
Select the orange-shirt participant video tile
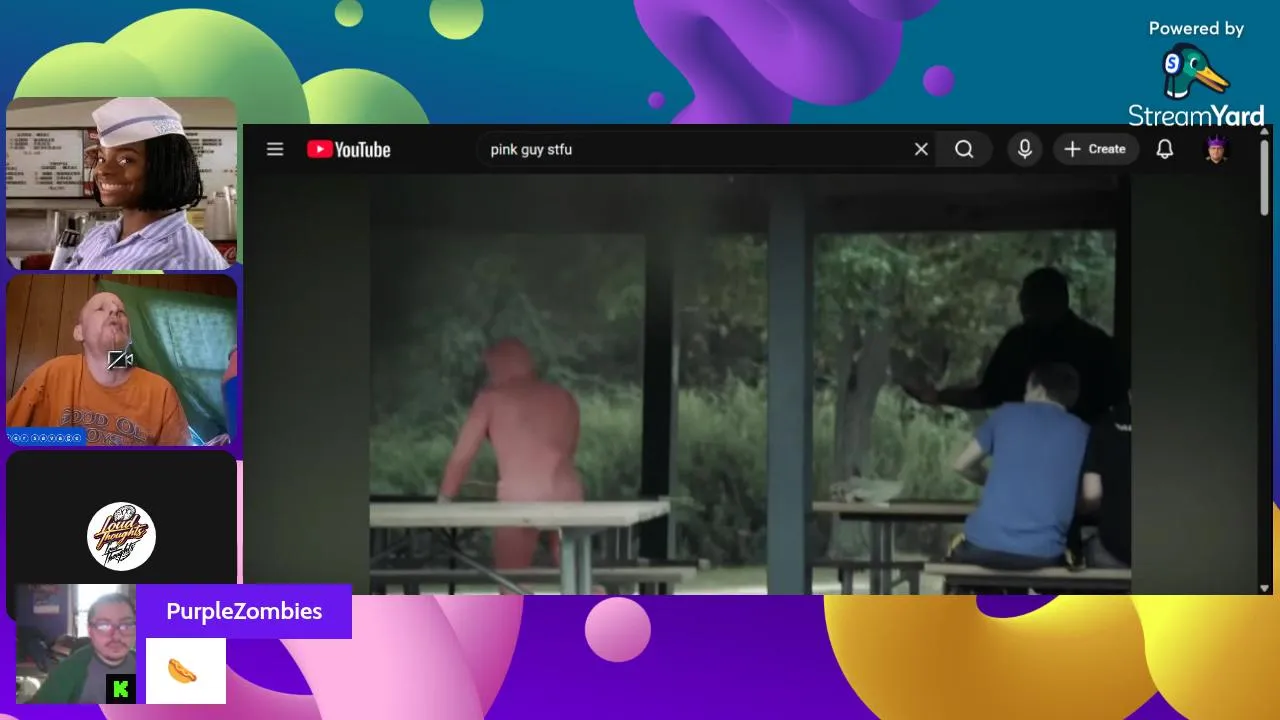coord(122,360)
